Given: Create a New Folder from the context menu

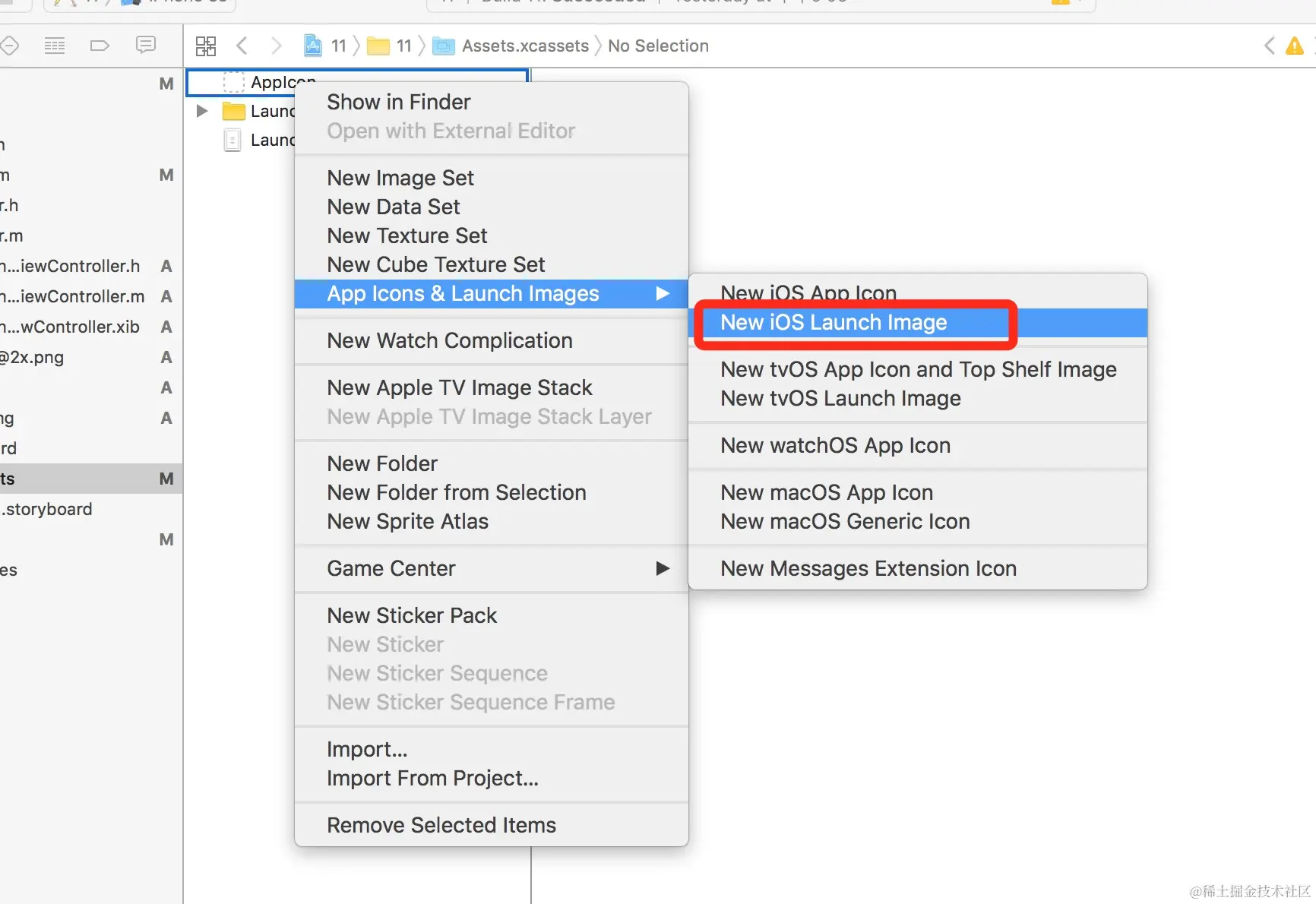Looking at the screenshot, I should point(491,464).
